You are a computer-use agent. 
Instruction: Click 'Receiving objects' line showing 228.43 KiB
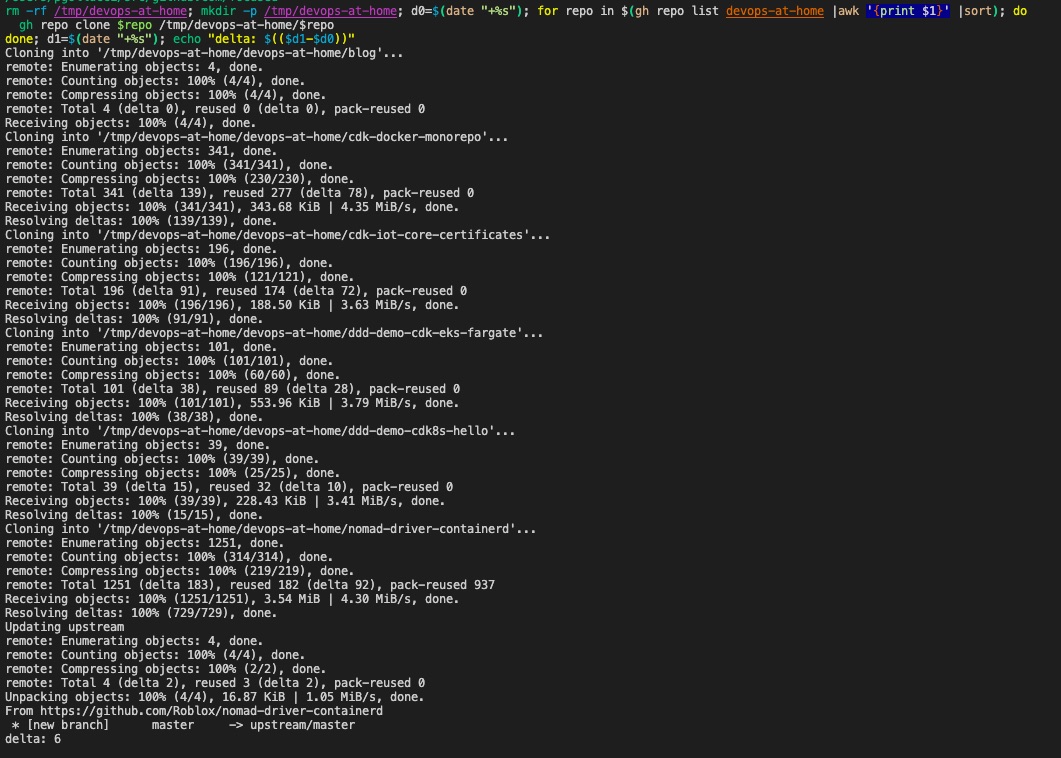coord(225,501)
